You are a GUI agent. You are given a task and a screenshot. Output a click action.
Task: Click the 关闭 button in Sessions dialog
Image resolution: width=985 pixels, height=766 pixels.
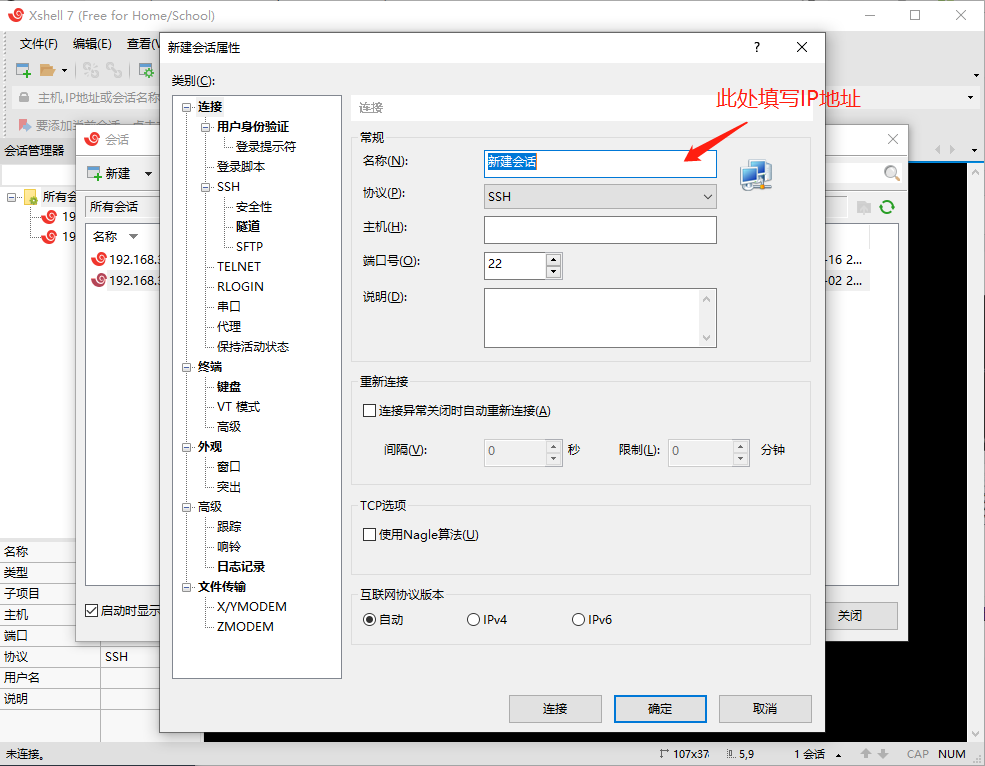pyautogui.click(x=861, y=616)
